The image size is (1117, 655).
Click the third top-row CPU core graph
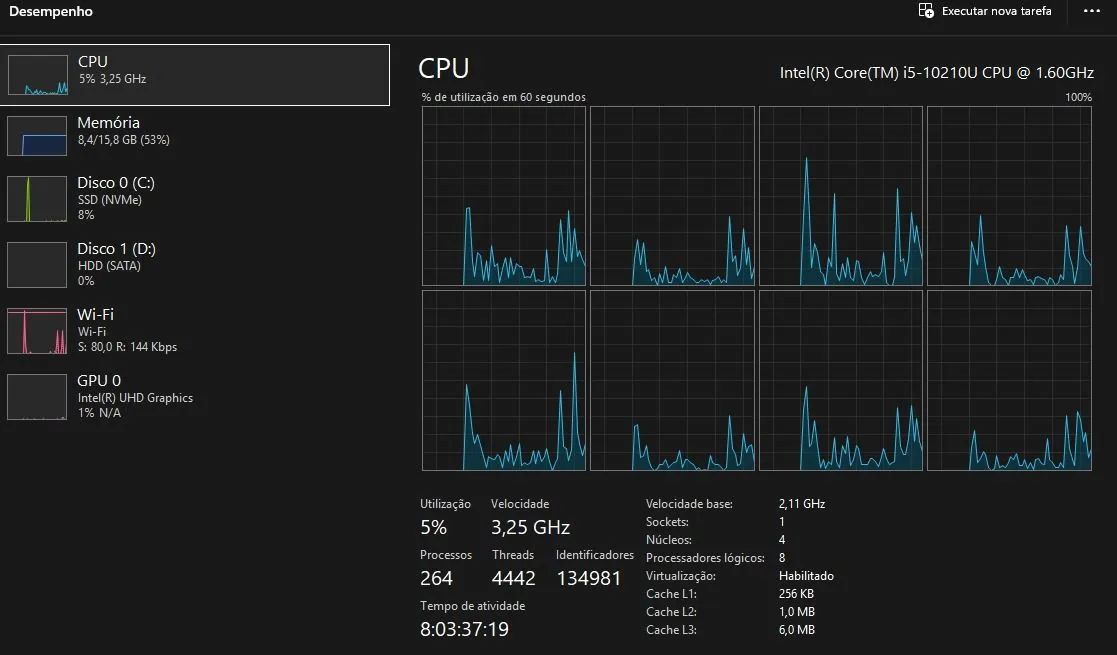click(841, 196)
